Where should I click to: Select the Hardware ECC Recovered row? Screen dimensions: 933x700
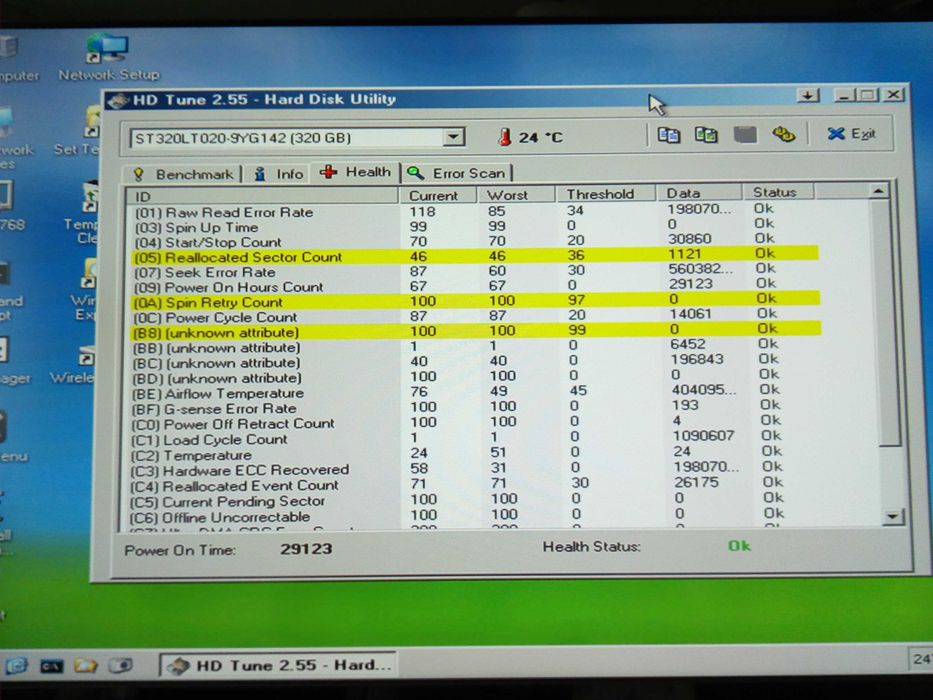475,470
